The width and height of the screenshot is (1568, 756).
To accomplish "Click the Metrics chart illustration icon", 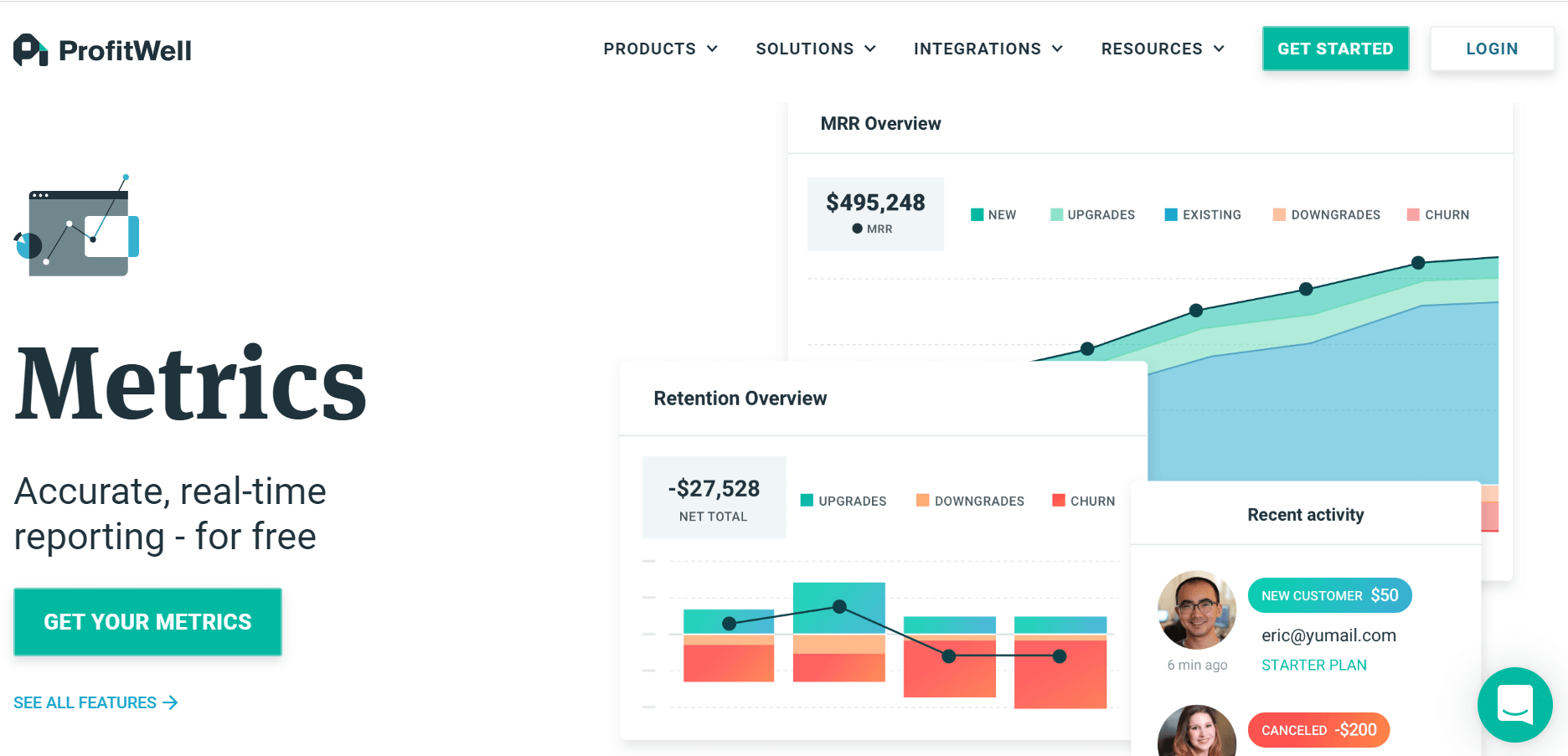I will pyautogui.click(x=78, y=228).
